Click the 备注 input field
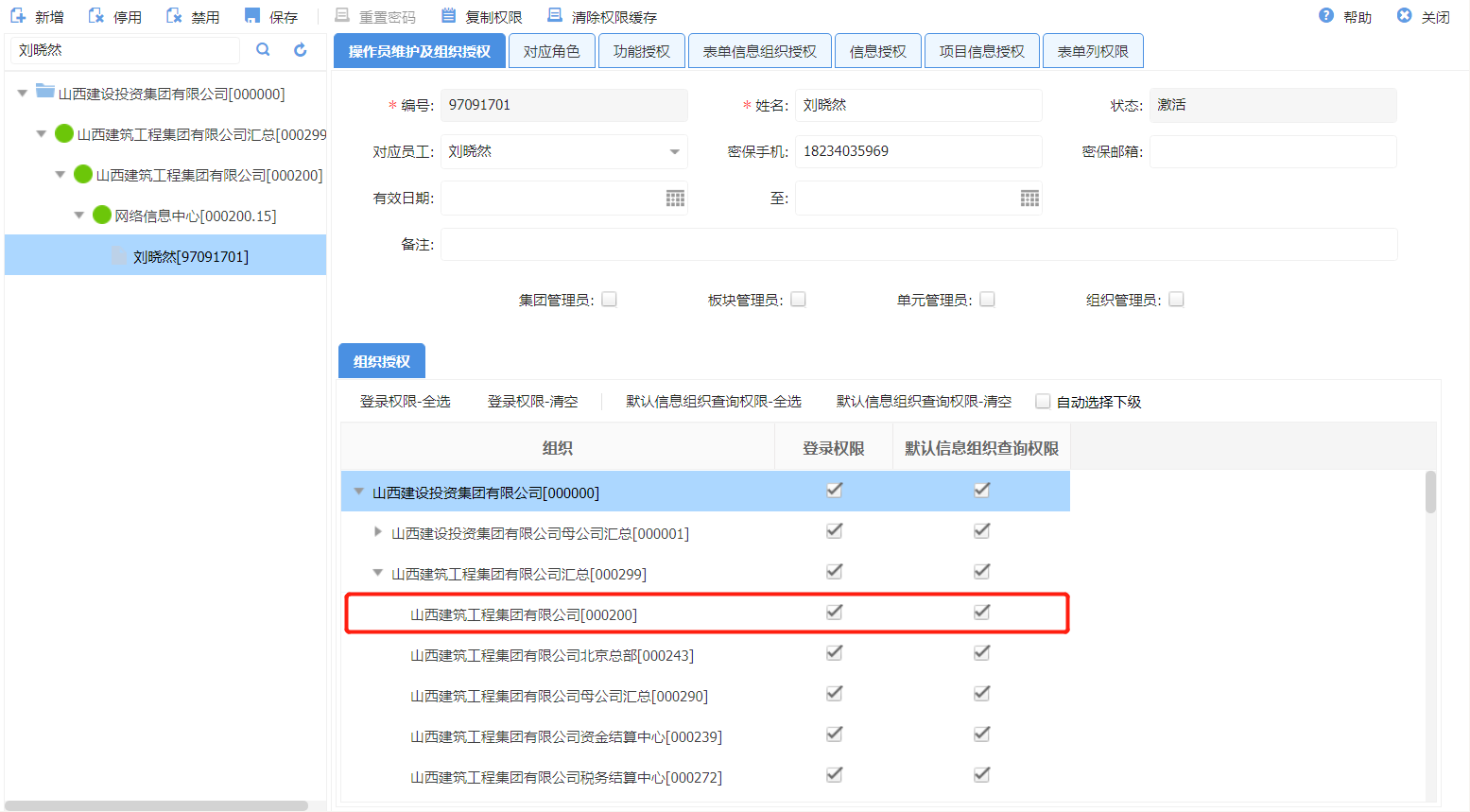Viewport: 1470px width, 812px height. coord(919,244)
